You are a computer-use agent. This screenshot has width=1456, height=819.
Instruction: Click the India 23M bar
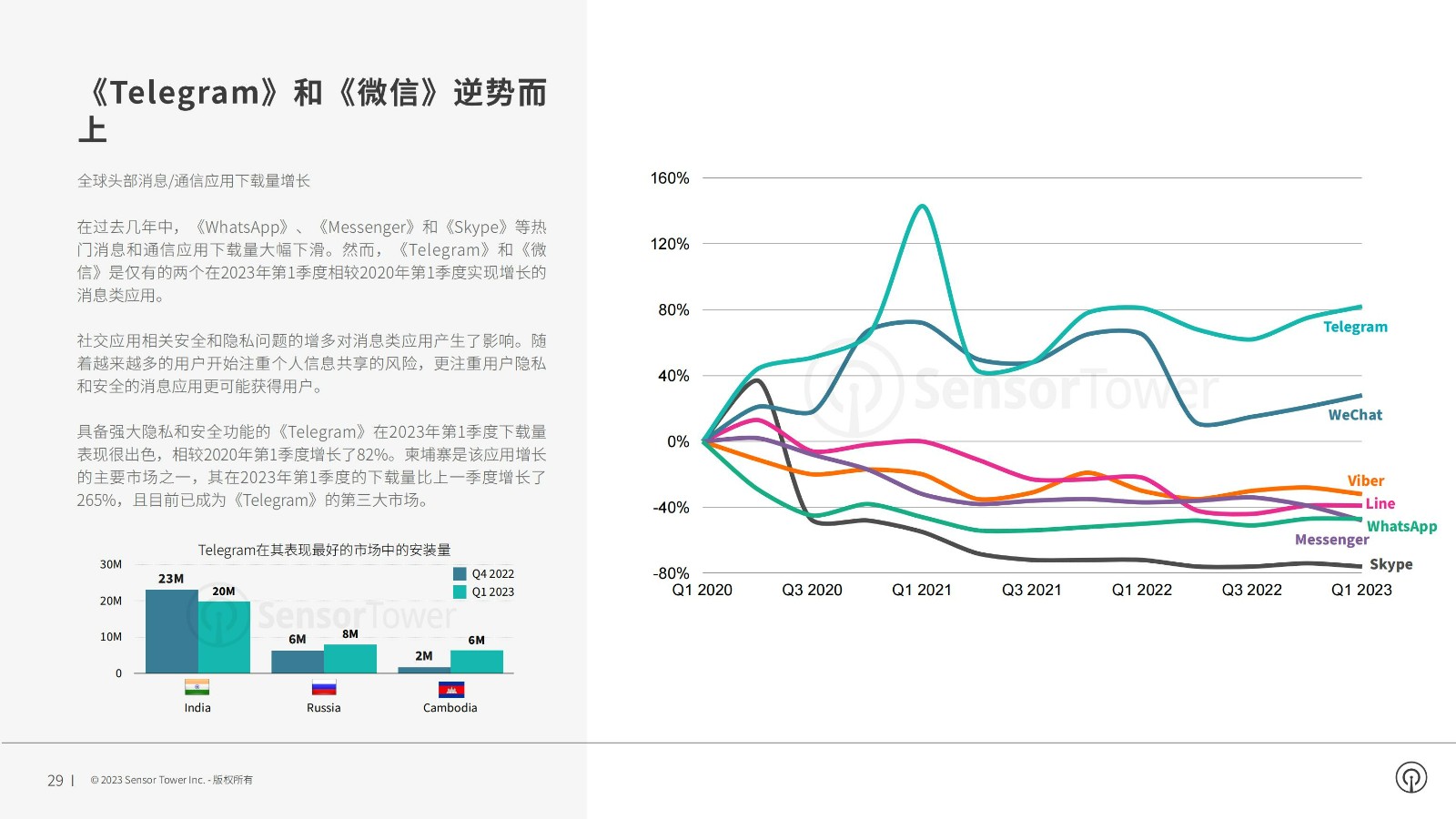click(172, 632)
